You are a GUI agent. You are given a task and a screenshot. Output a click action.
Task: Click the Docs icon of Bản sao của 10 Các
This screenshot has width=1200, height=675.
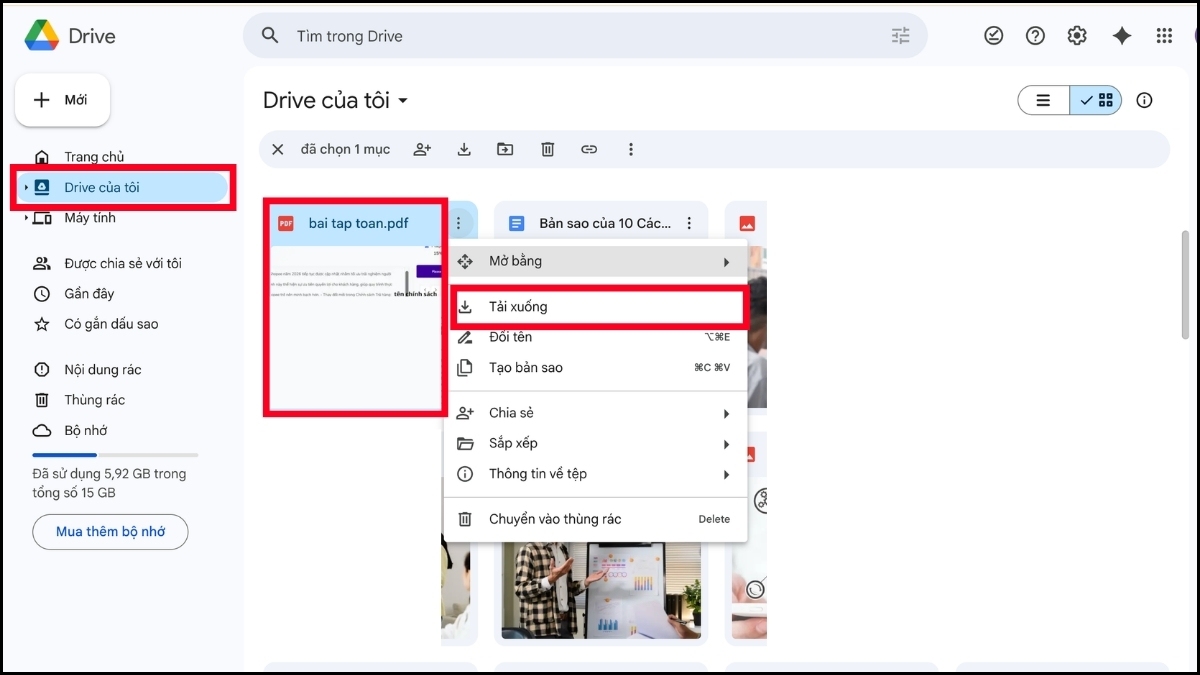(x=516, y=223)
